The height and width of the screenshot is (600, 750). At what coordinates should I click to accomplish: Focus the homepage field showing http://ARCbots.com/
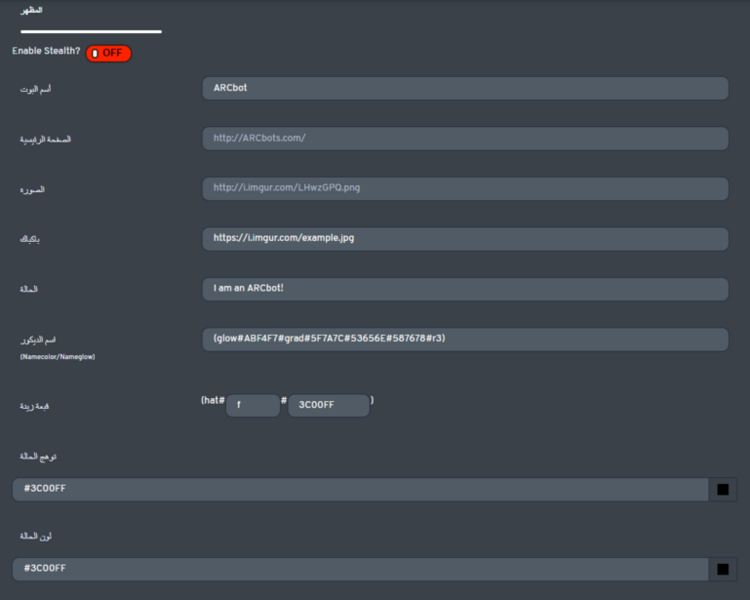465,138
